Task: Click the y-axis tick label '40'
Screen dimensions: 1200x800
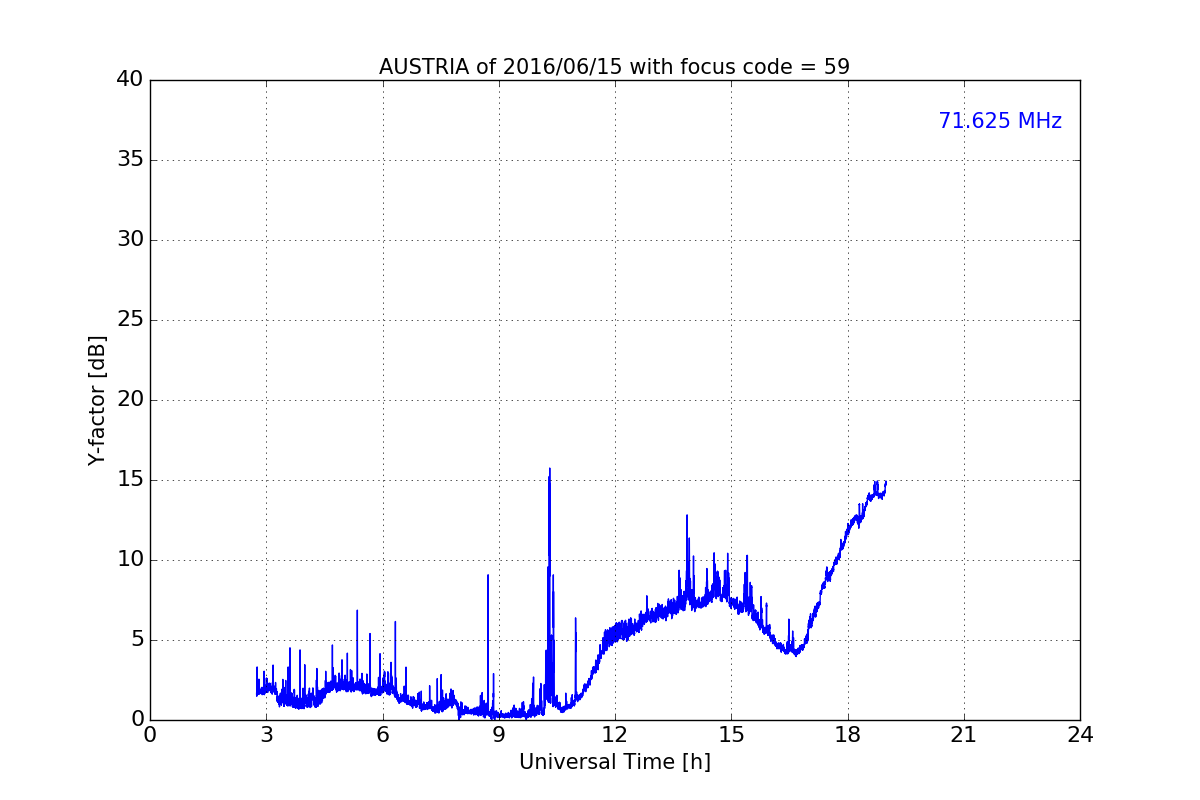Action: pos(130,80)
